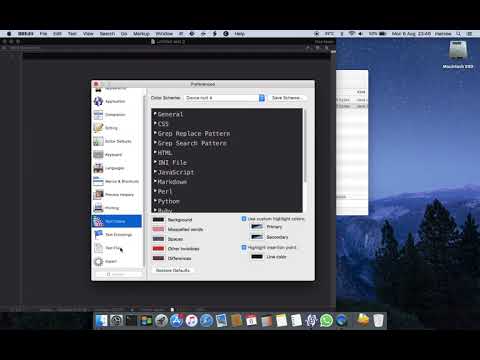Open Macintosh SSD drive on desktop

coord(458,51)
